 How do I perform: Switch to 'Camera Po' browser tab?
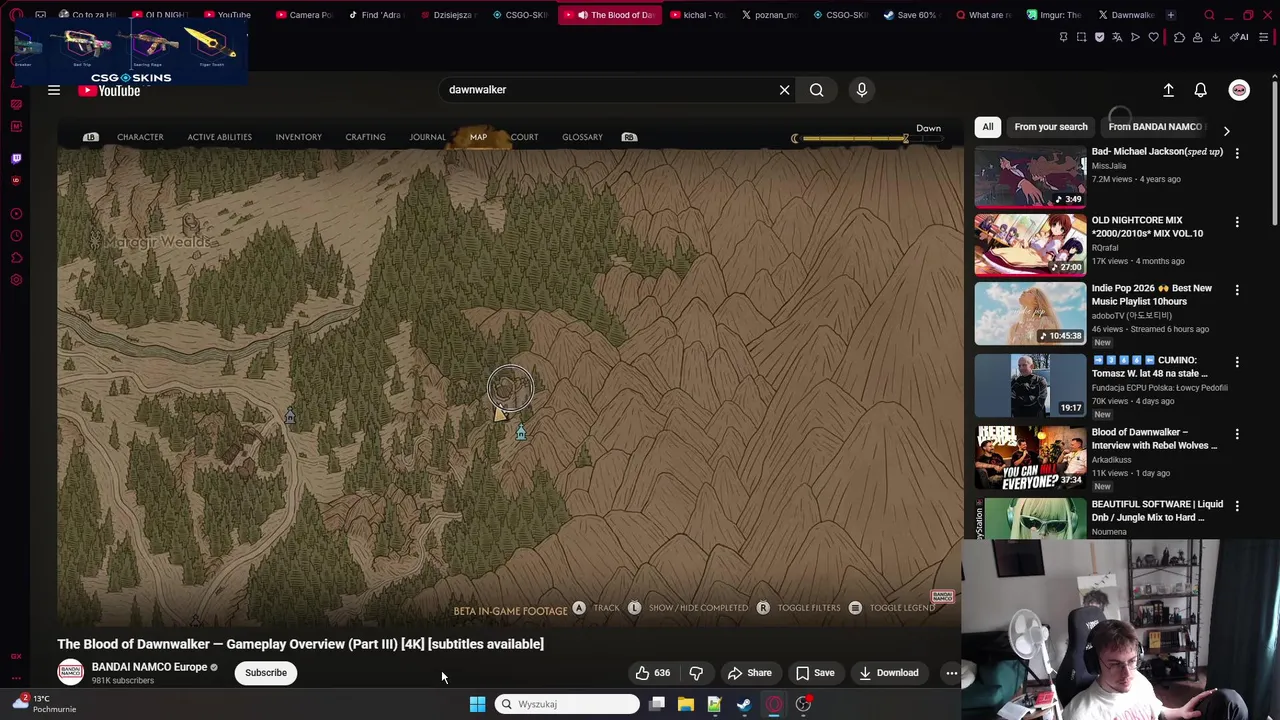(x=303, y=15)
